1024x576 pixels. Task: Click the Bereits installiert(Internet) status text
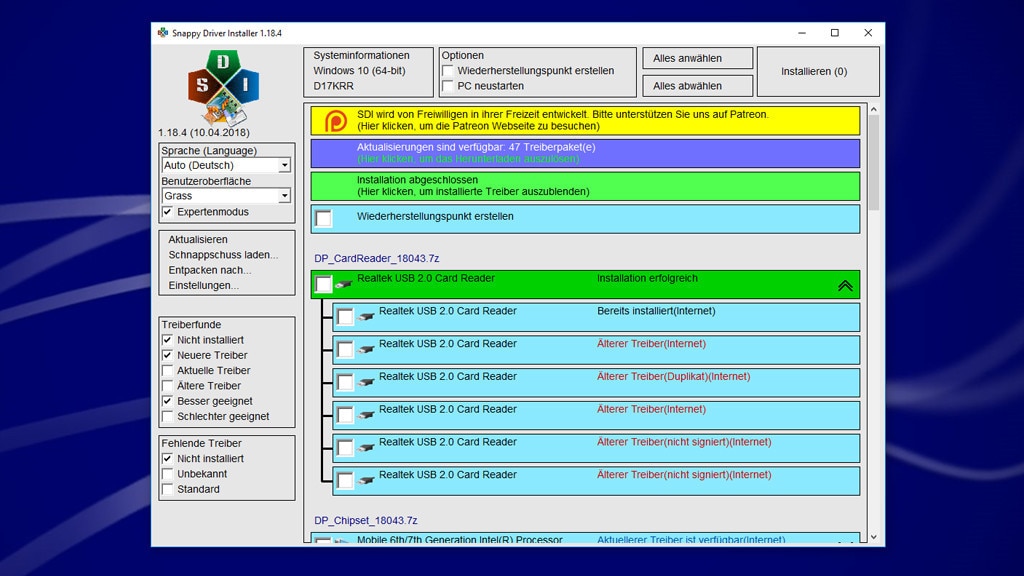[x=656, y=311]
